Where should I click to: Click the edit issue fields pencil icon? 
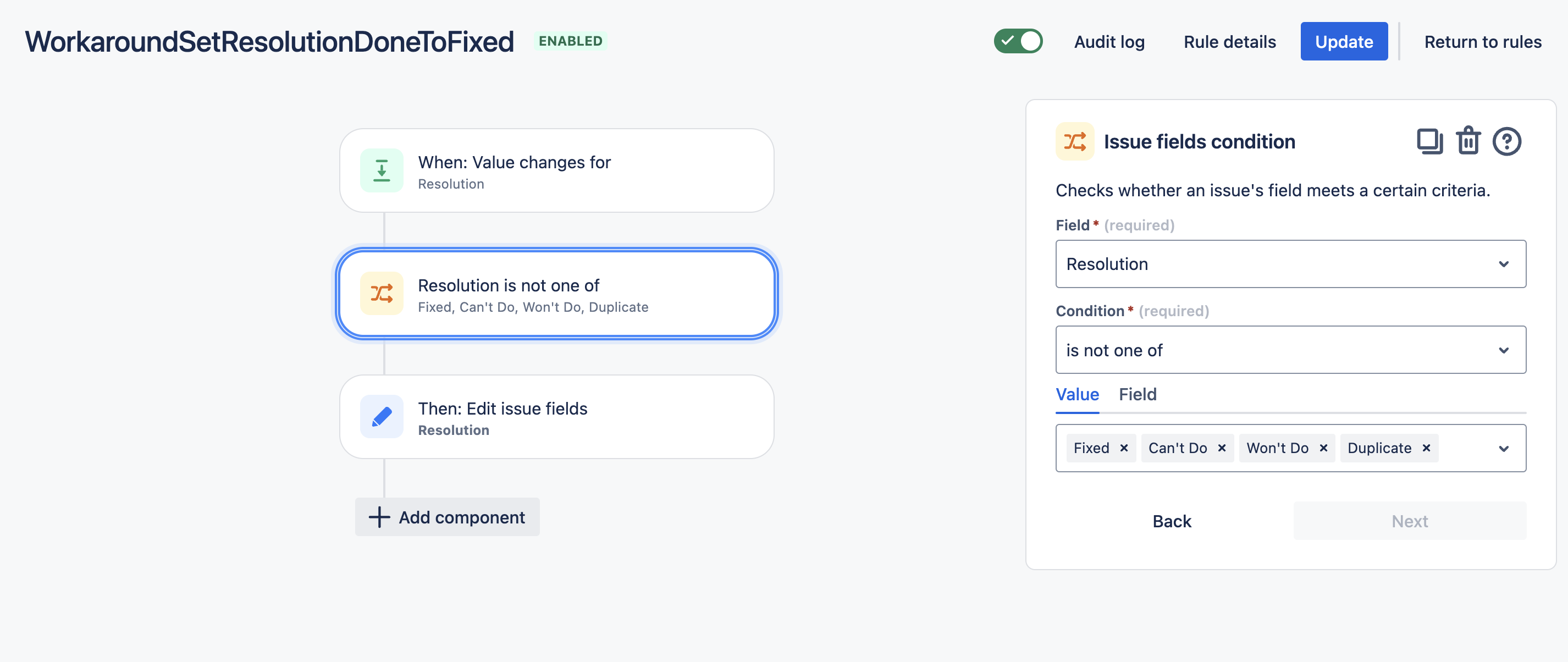point(382,417)
